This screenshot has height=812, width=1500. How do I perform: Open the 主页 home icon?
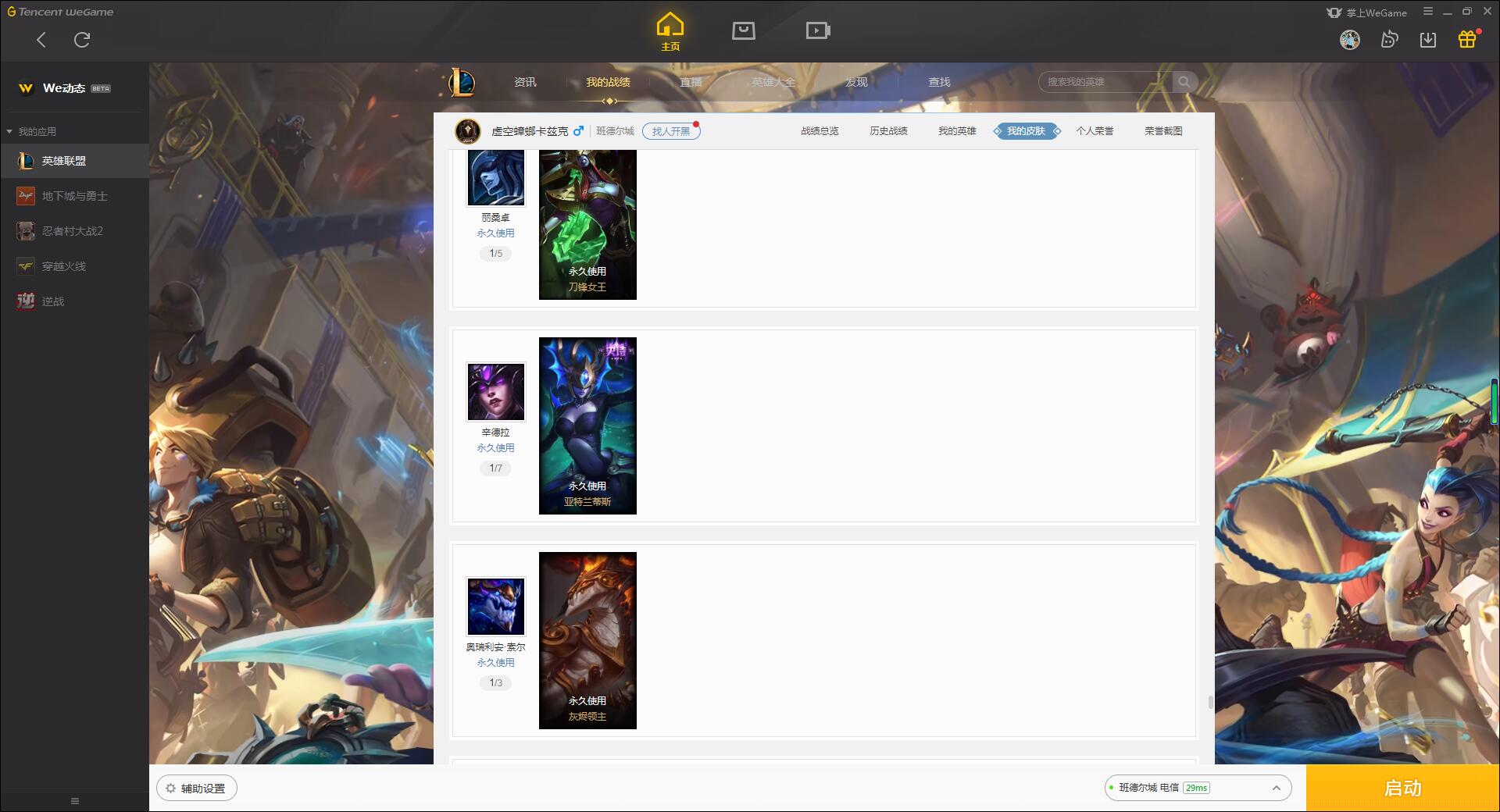[x=670, y=32]
